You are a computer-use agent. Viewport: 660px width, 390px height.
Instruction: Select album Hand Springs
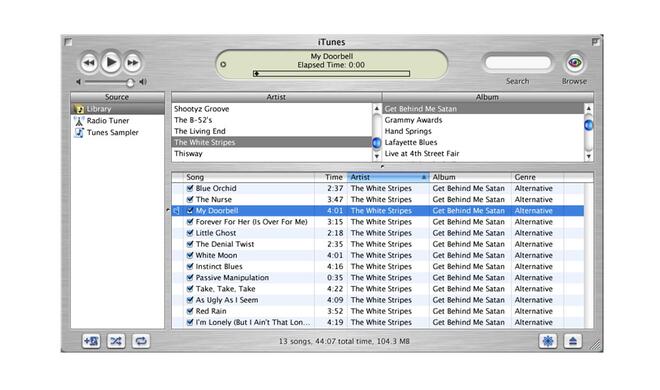coord(483,131)
